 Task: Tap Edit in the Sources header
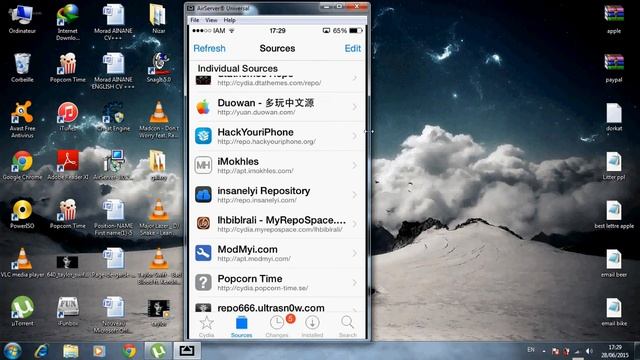(x=353, y=48)
